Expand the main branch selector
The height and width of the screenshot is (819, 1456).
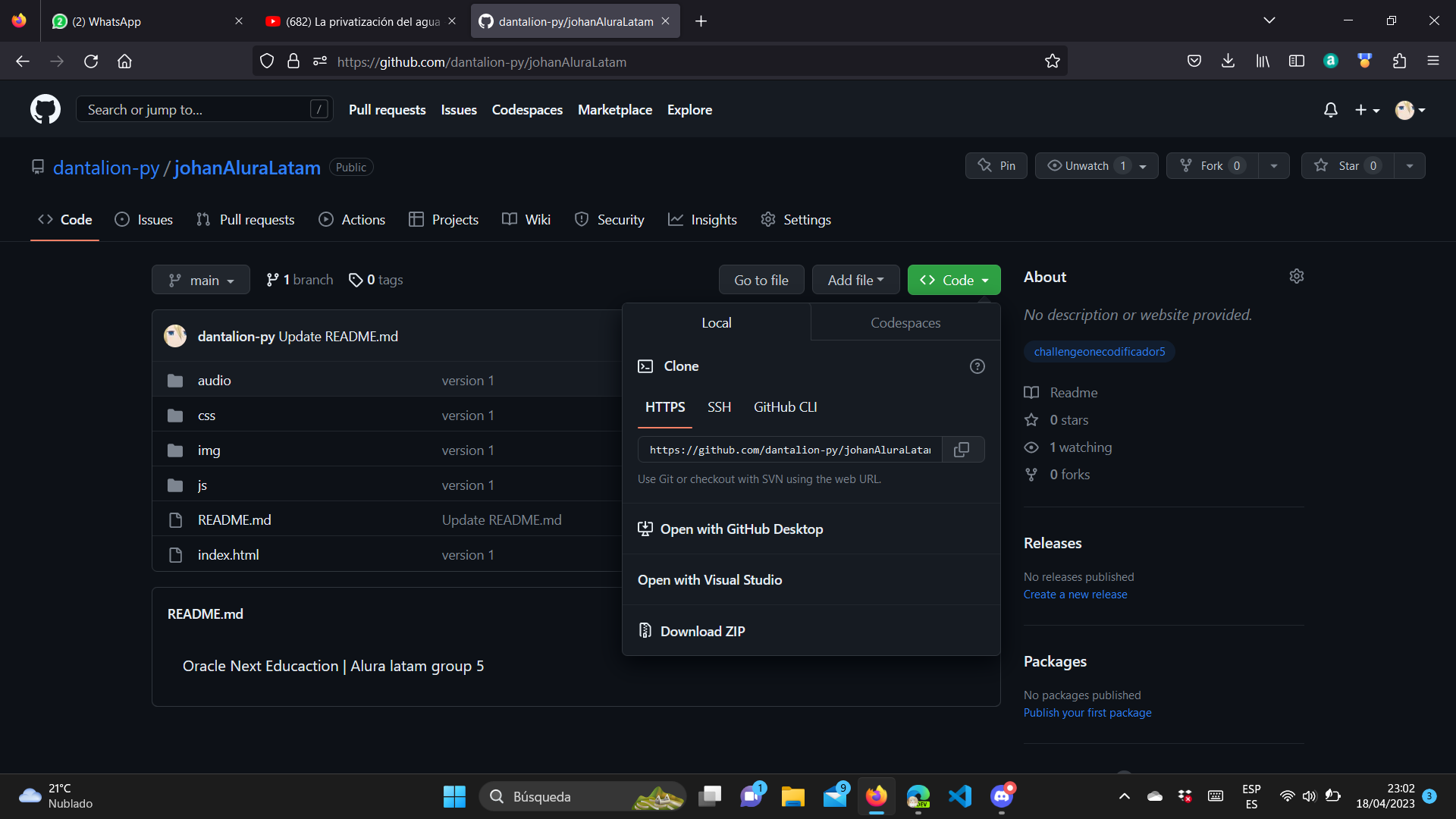(201, 280)
